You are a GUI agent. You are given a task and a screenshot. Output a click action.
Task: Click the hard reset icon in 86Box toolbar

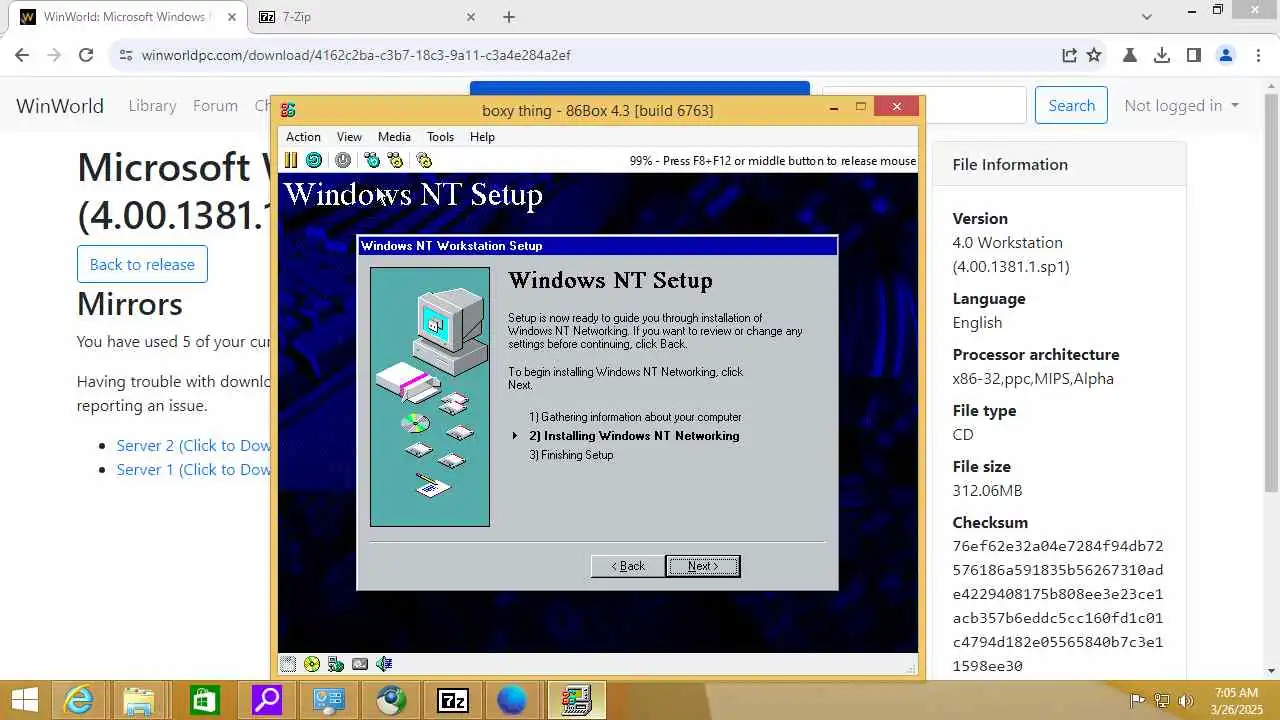314,160
